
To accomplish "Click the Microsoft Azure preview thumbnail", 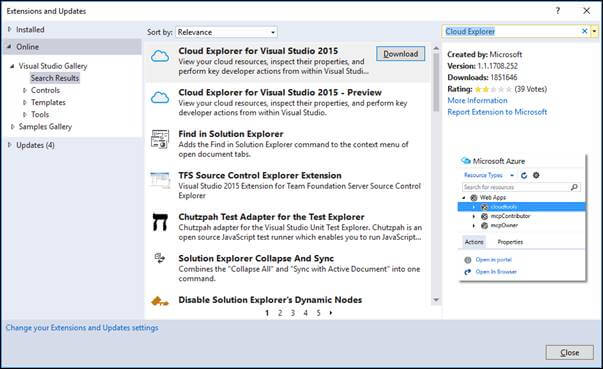I will [x=522, y=218].
